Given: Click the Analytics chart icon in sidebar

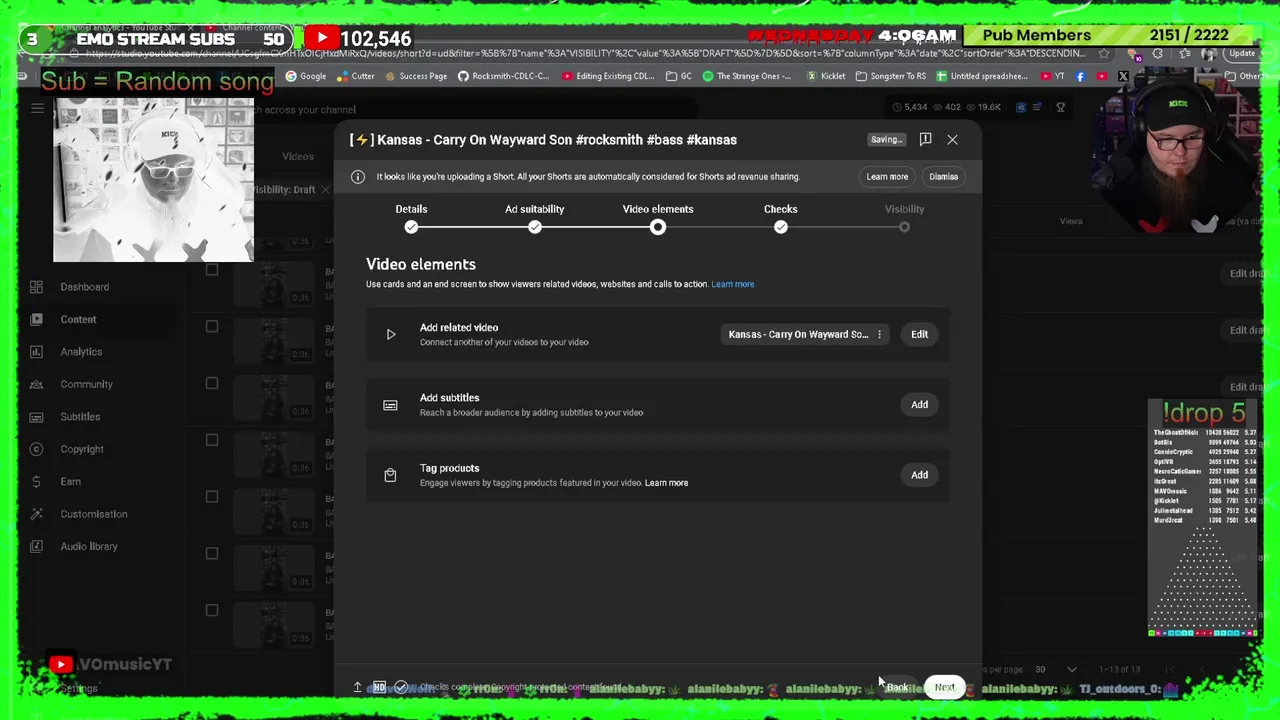Looking at the screenshot, I should (x=36, y=352).
